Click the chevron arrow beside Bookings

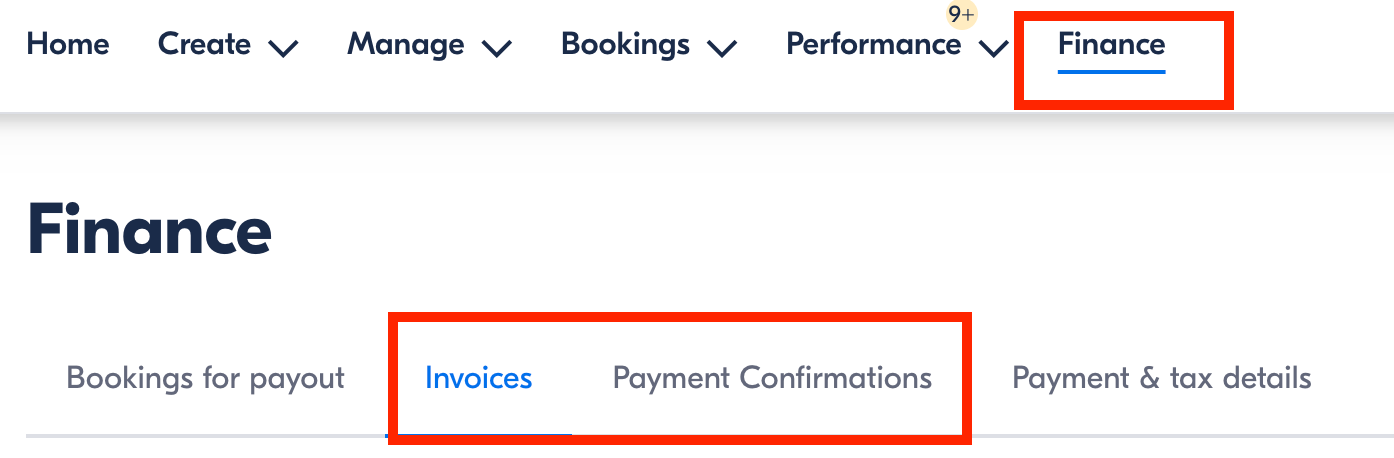(722, 48)
